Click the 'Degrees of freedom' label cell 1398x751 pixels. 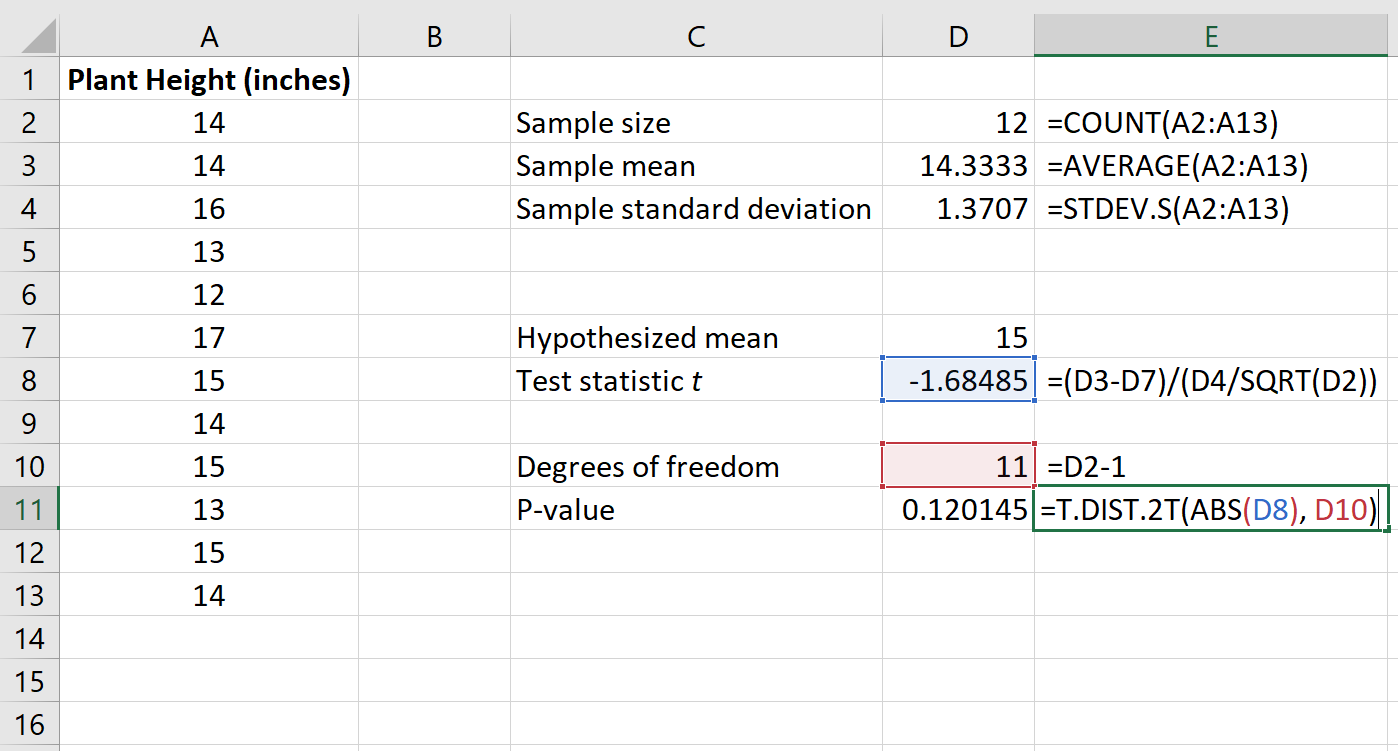(x=696, y=466)
